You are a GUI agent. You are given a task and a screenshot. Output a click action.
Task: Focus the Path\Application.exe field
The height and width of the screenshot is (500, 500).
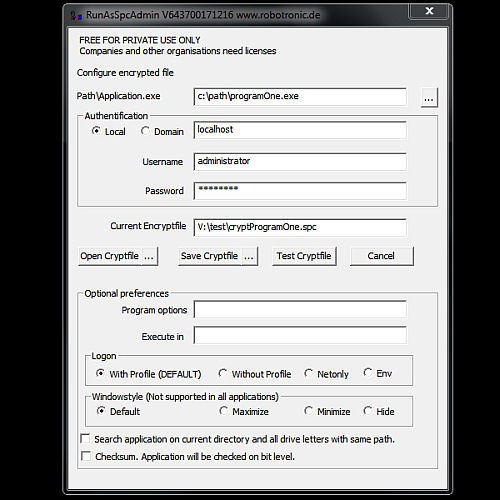point(300,97)
